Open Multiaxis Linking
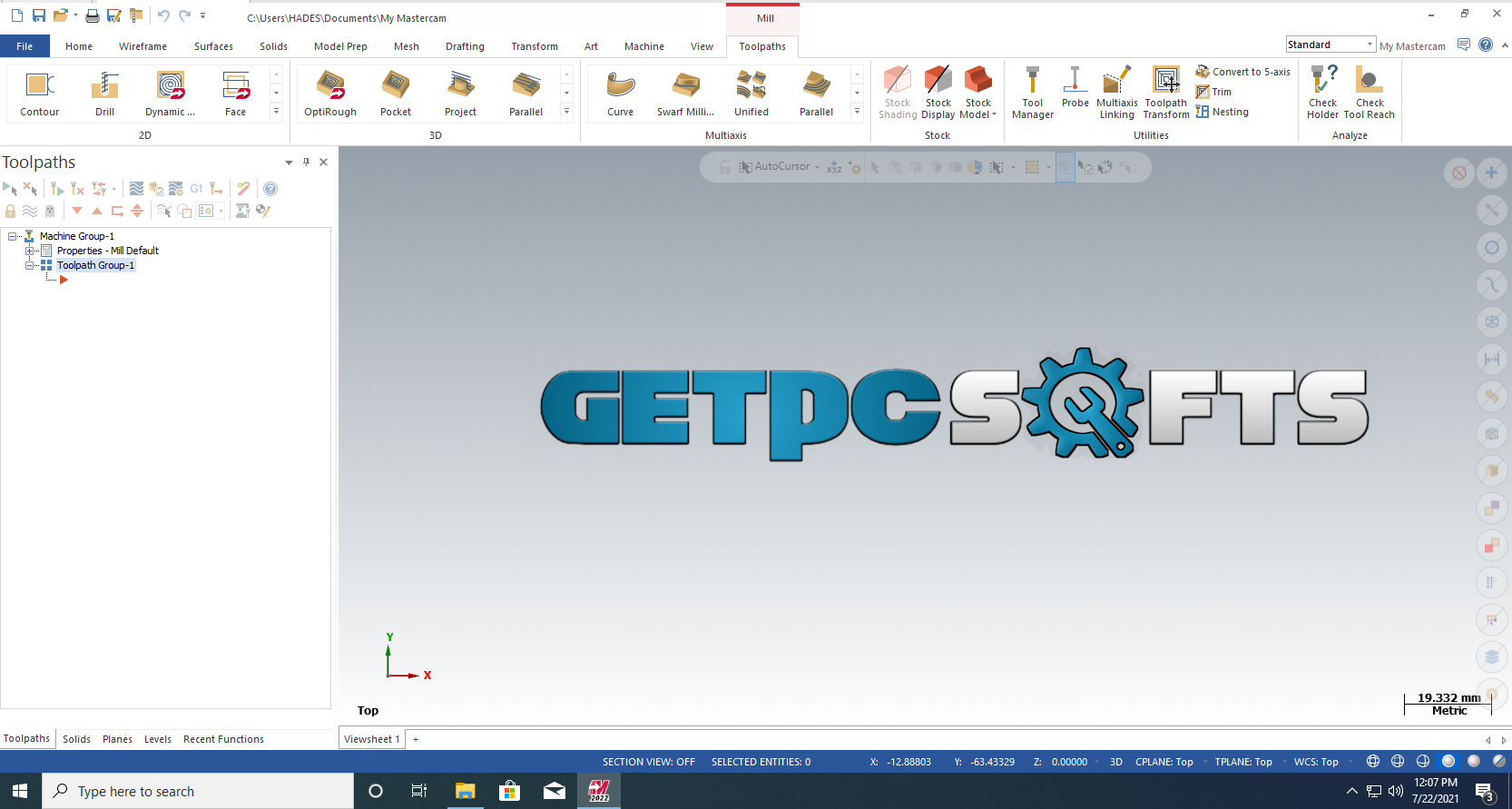 click(1117, 93)
